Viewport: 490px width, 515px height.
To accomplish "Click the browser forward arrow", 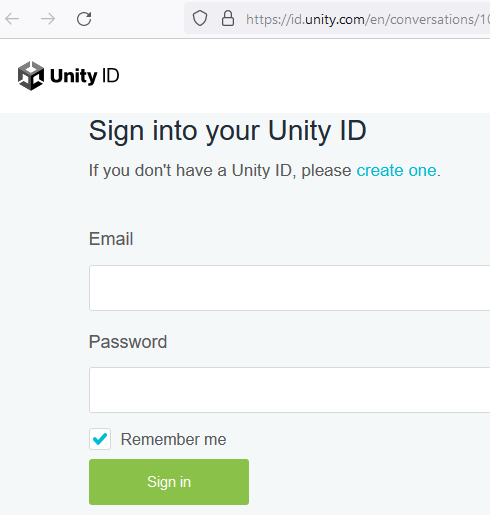I will point(48,19).
